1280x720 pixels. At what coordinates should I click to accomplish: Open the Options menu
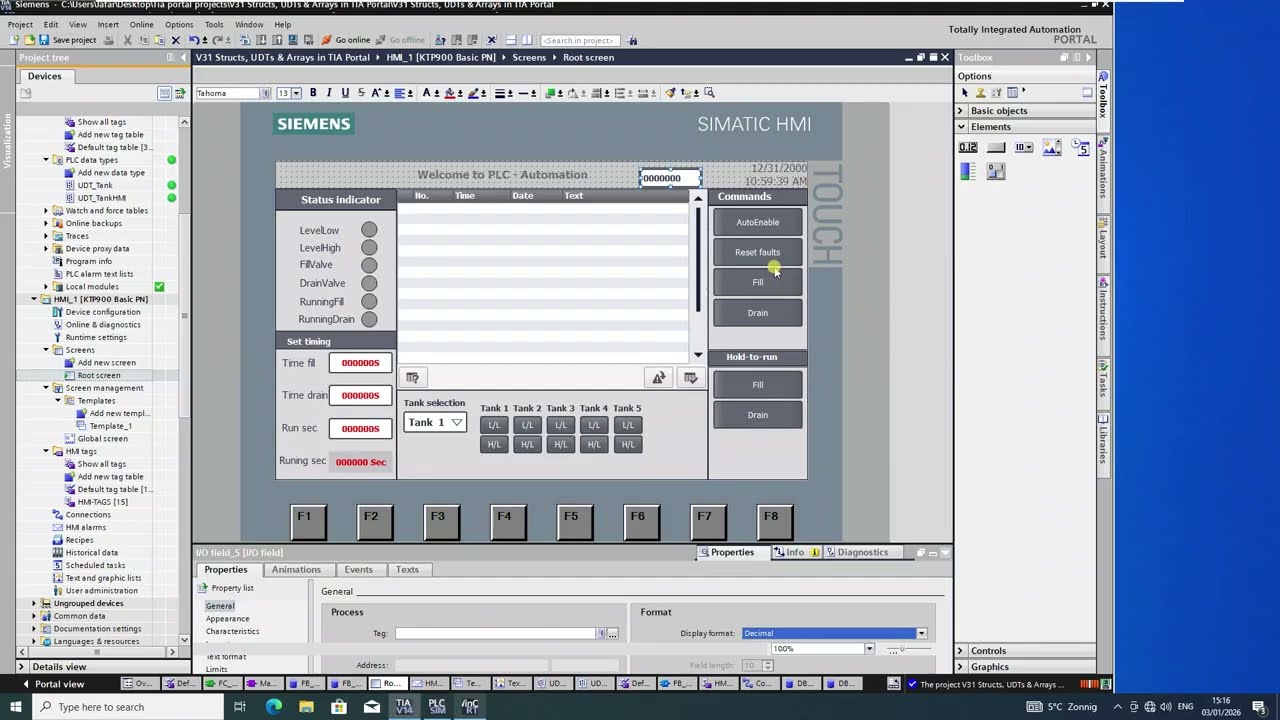[x=179, y=24]
